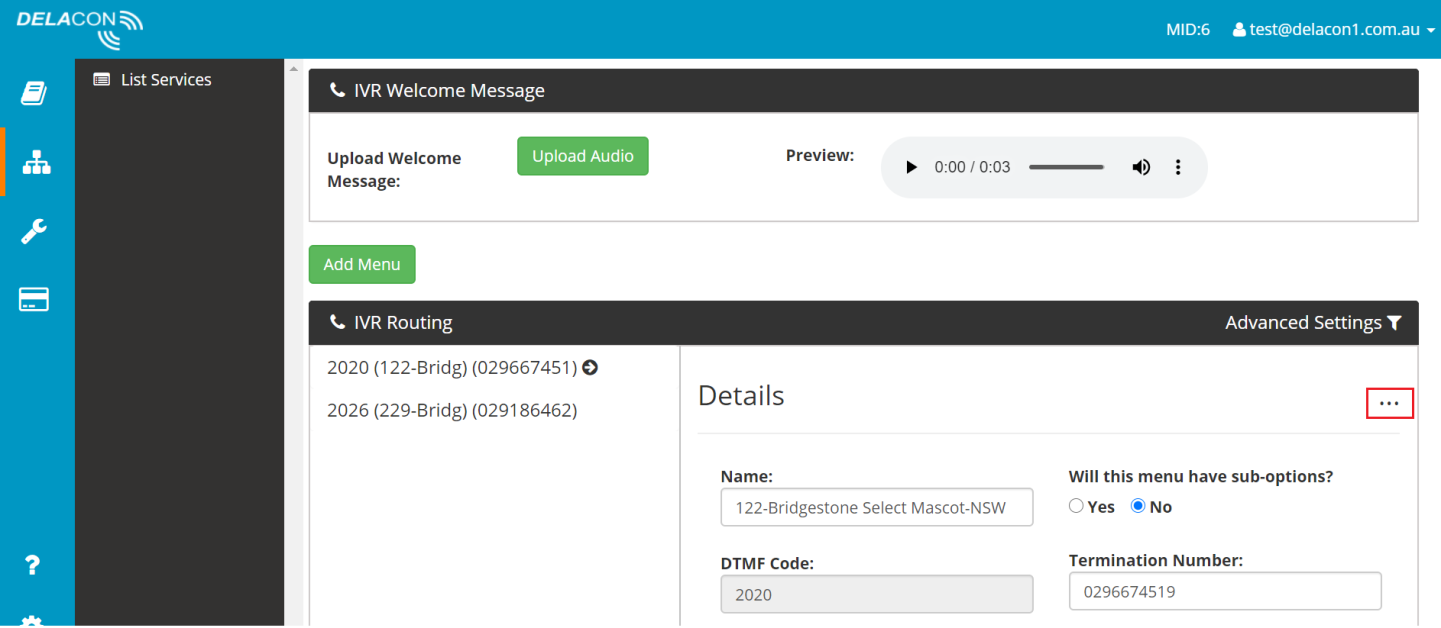This screenshot has height=628, width=1441.
Task: Click the DTMF Code field
Action: tap(877, 594)
